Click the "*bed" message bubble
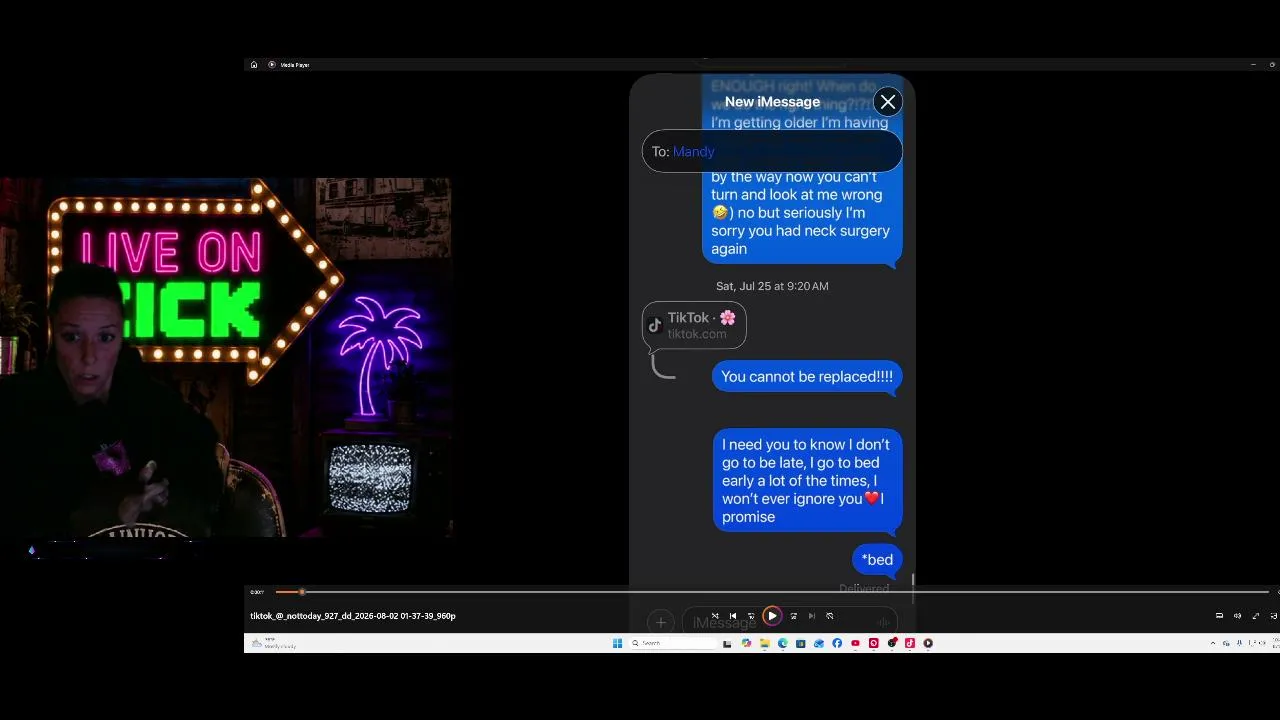Screen dimensions: 1280x720 tap(877, 560)
